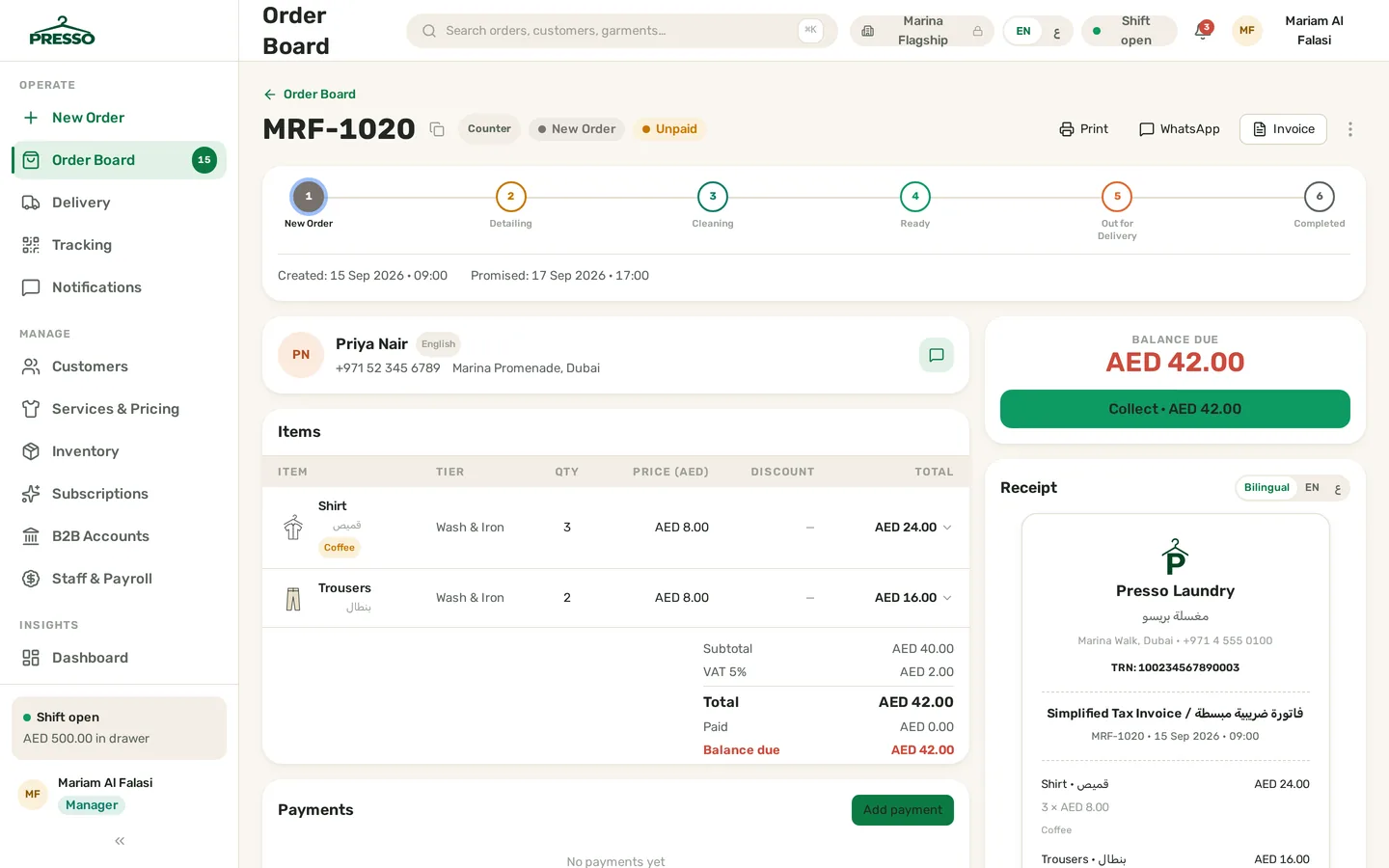Click phone number +971 52 345 6789
This screenshot has width=1389, height=868.
point(388,368)
